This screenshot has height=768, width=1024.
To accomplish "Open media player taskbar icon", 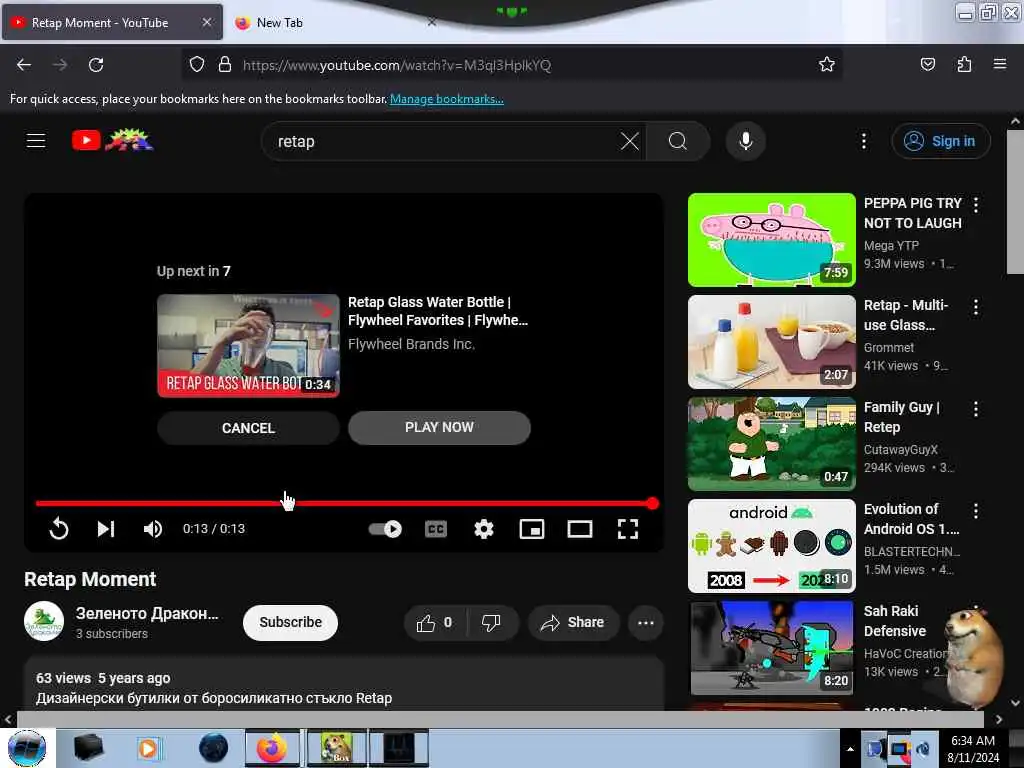I will click(148, 748).
